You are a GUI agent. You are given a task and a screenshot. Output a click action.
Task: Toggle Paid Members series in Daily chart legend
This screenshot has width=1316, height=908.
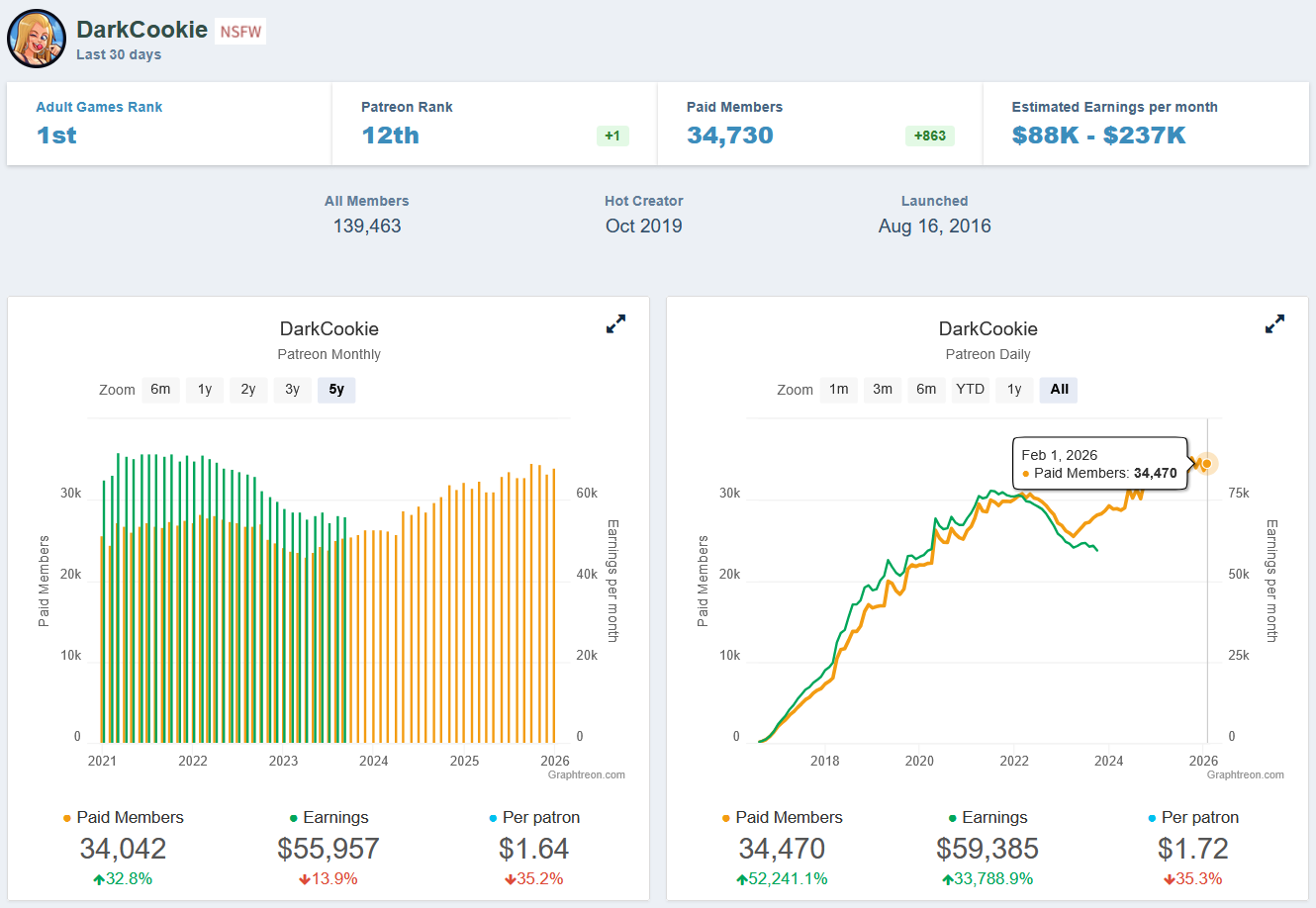coord(782,817)
